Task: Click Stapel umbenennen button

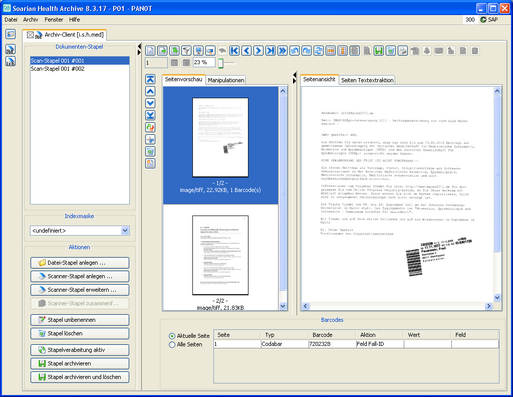Action: [80, 320]
